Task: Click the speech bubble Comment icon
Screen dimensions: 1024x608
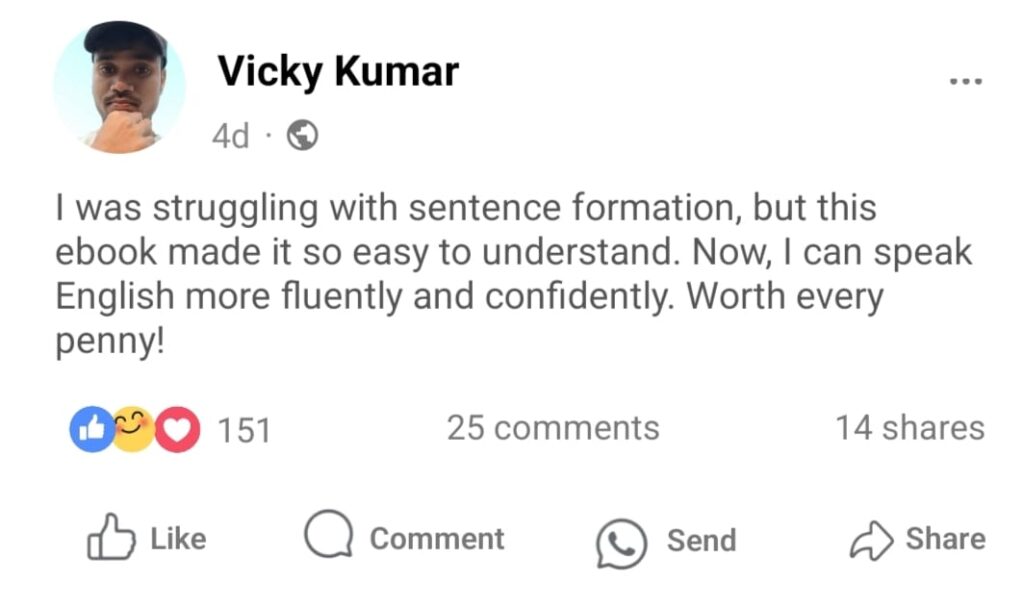Action: tap(328, 536)
